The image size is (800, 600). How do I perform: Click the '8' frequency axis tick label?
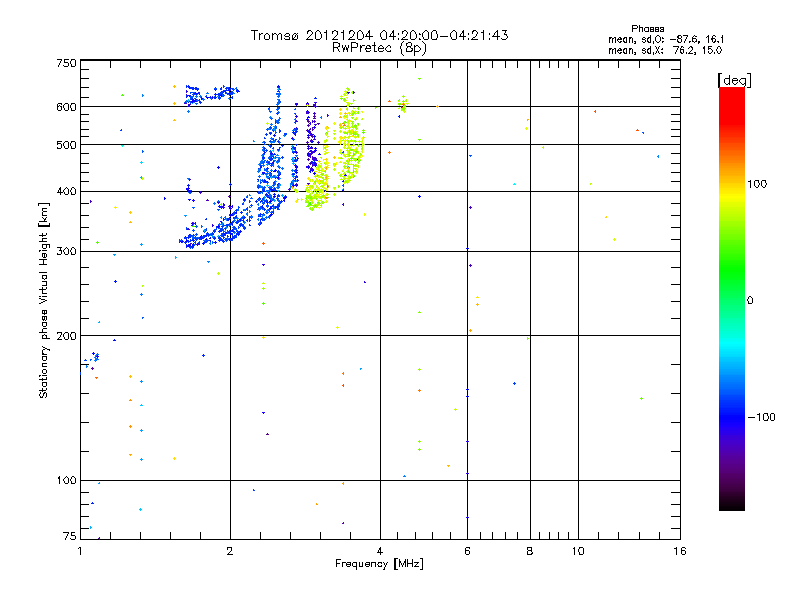[530, 551]
